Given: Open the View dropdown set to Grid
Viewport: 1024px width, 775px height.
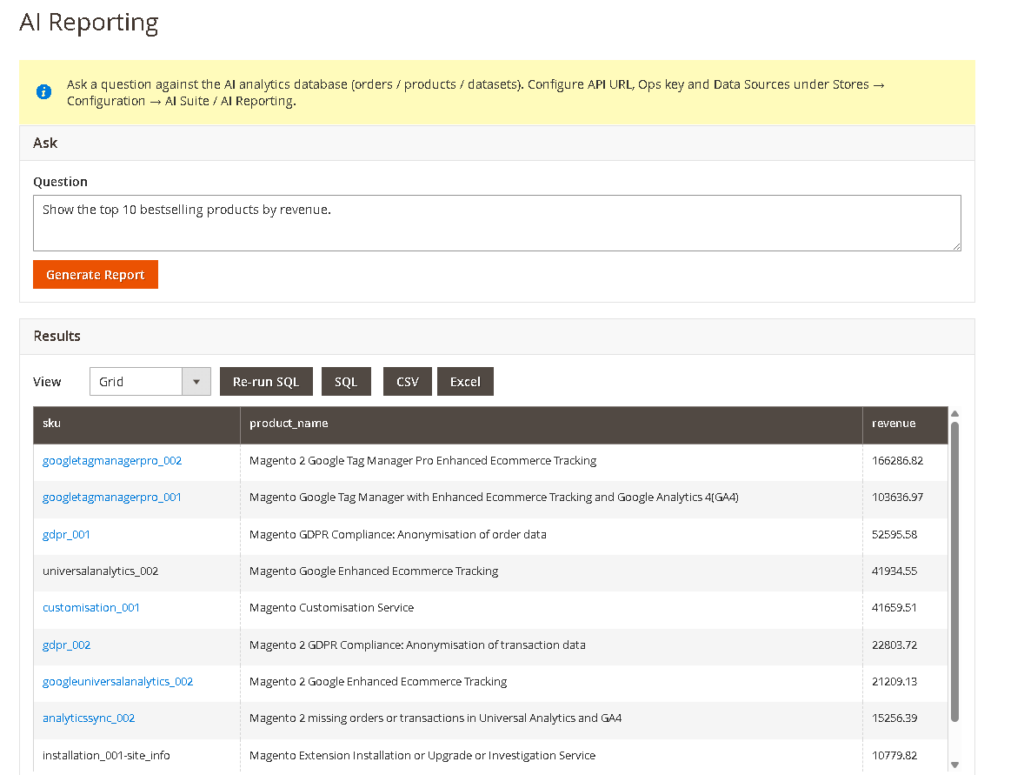Looking at the screenshot, I should [150, 381].
